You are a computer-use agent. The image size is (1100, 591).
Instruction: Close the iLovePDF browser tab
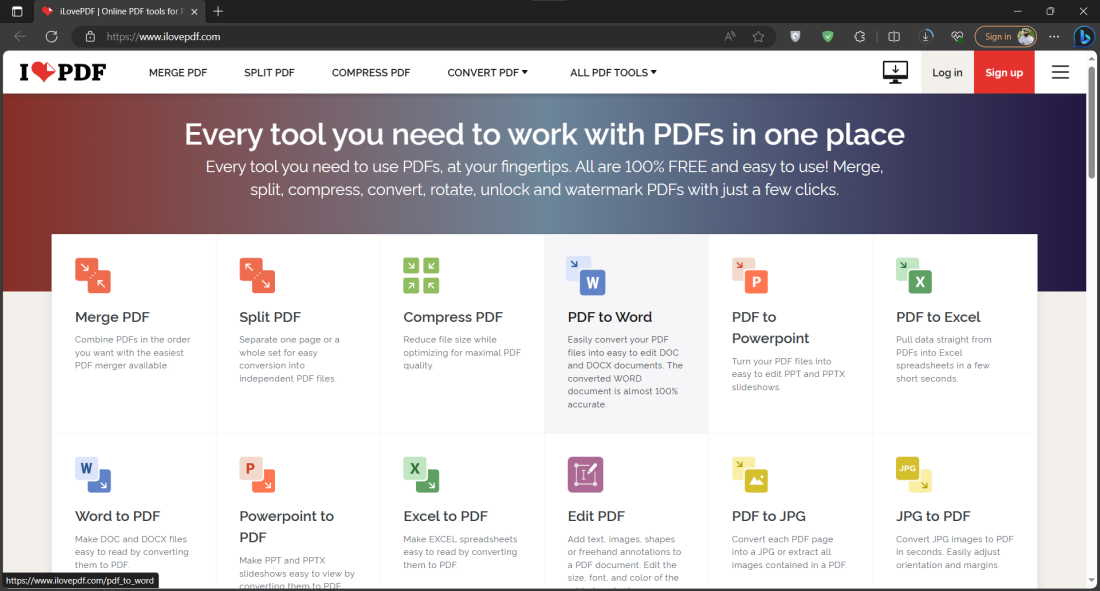coord(194,11)
